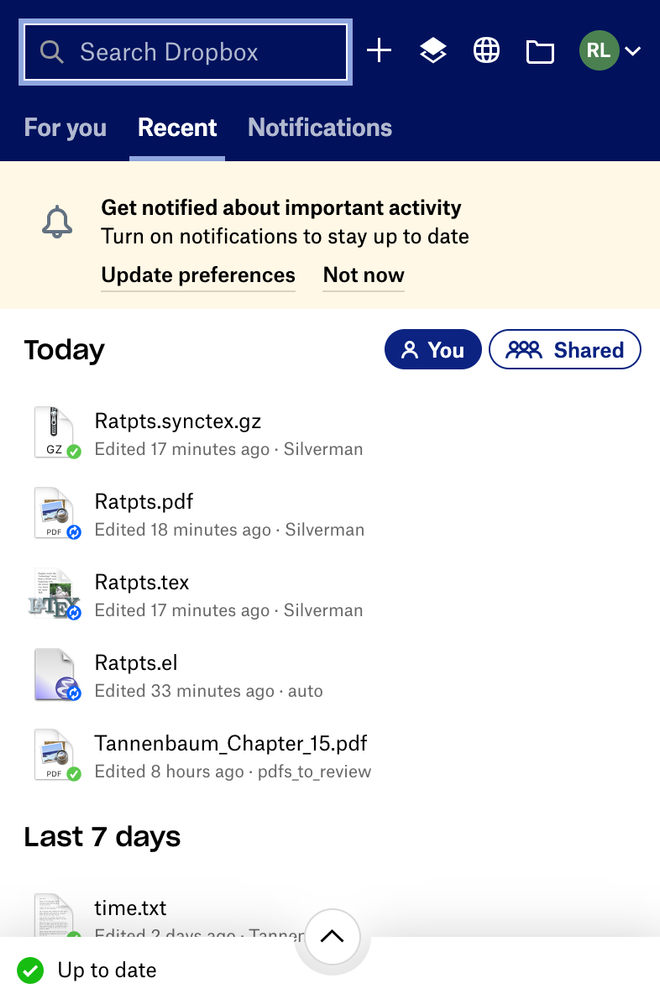Click the Ratpts.tex LaTeX file icon
This screenshot has width=660, height=999.
[55, 594]
